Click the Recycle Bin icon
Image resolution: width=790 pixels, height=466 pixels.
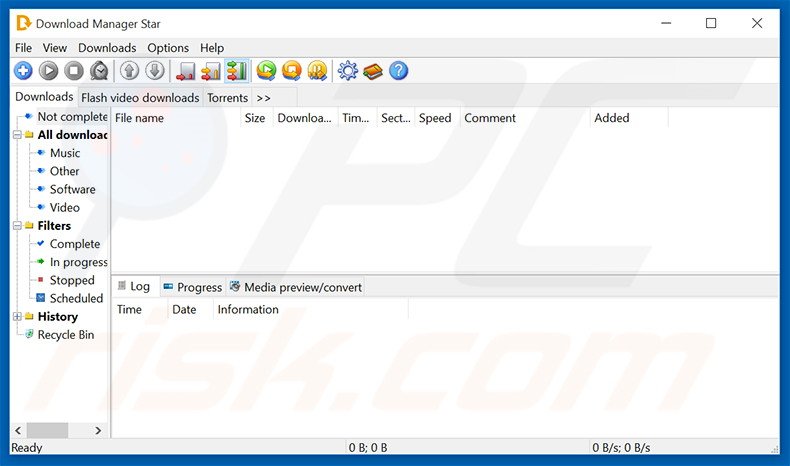(x=29, y=334)
